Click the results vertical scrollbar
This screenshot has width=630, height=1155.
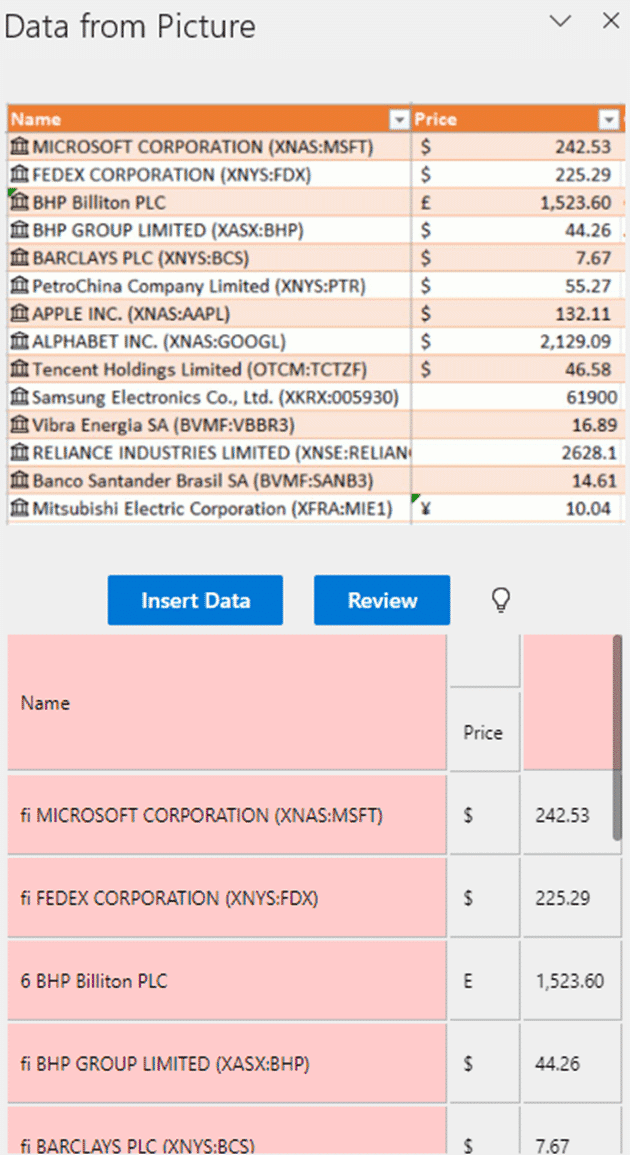point(617,740)
